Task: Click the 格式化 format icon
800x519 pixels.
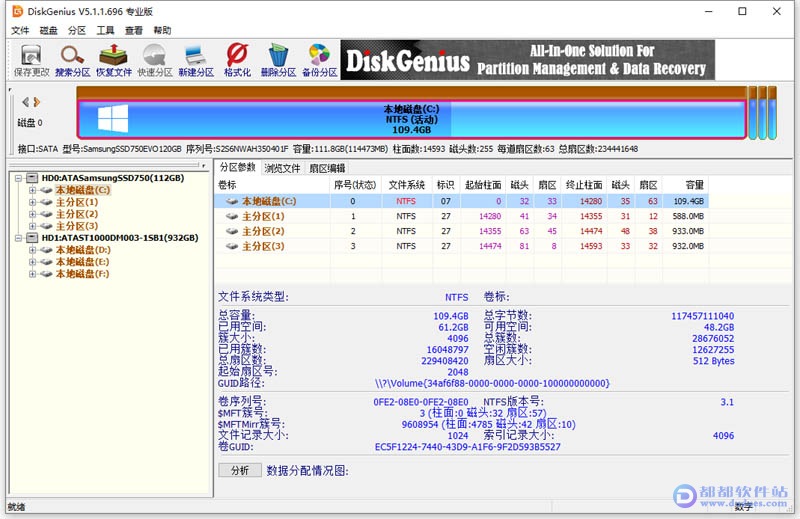Action: (237, 60)
